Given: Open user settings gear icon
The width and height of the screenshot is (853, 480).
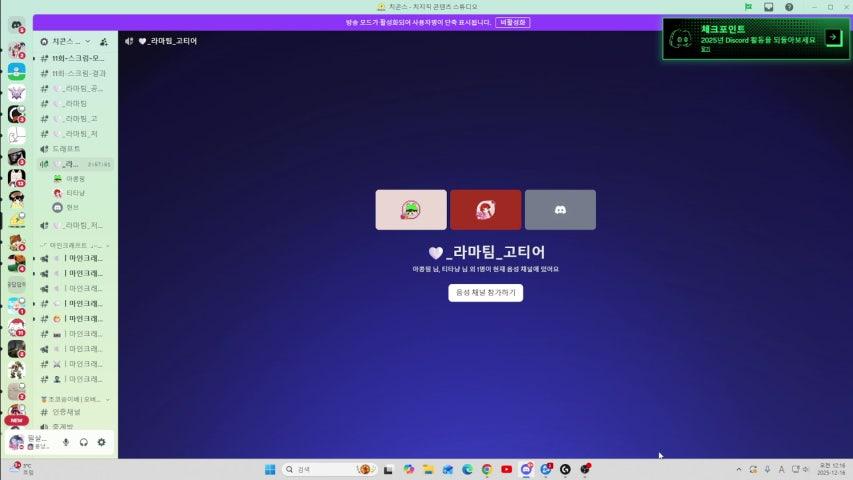Looking at the screenshot, I should 102,442.
